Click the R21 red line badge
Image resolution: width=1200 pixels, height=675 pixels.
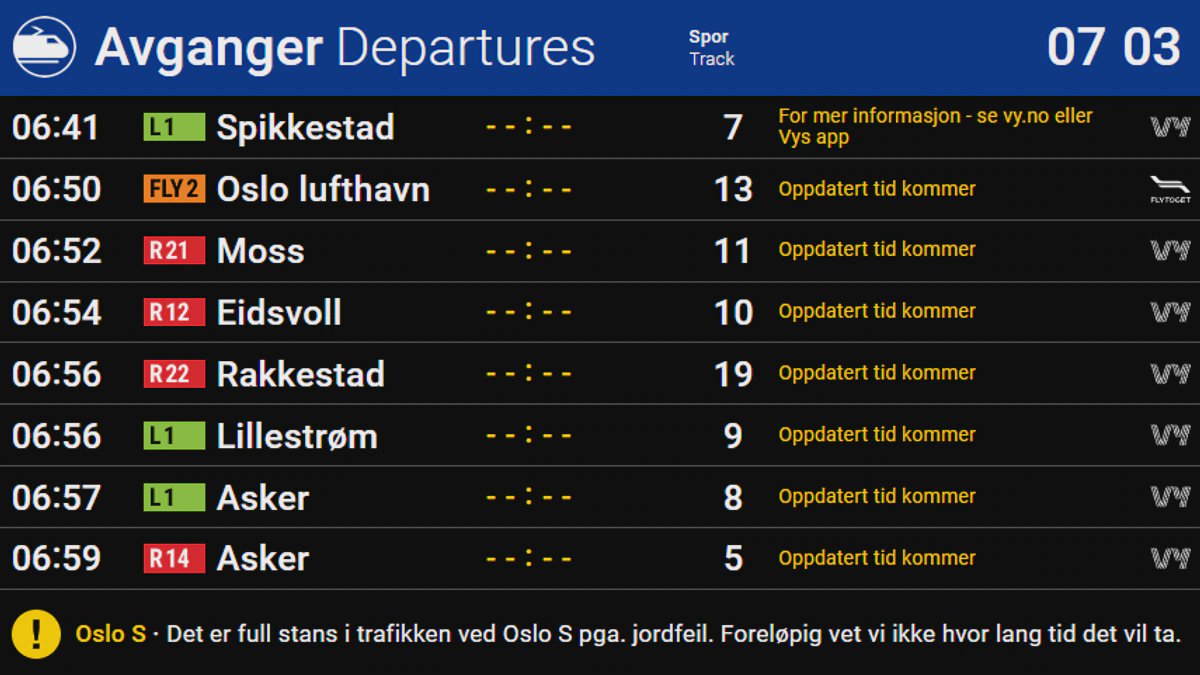pyautogui.click(x=174, y=250)
